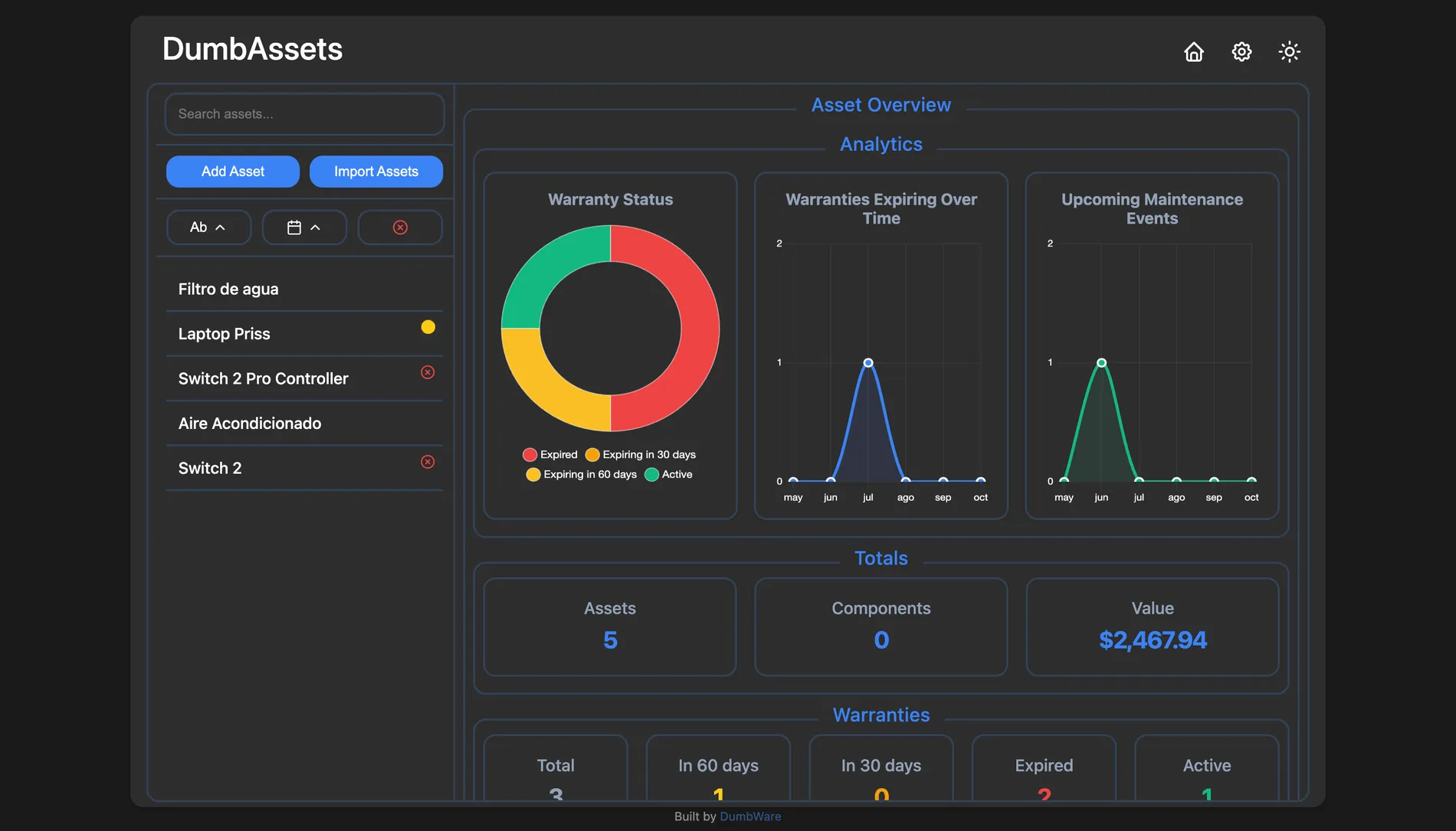Image resolution: width=1456 pixels, height=831 pixels.
Task: Click the jul peak point on warranties chart
Action: [x=868, y=363]
